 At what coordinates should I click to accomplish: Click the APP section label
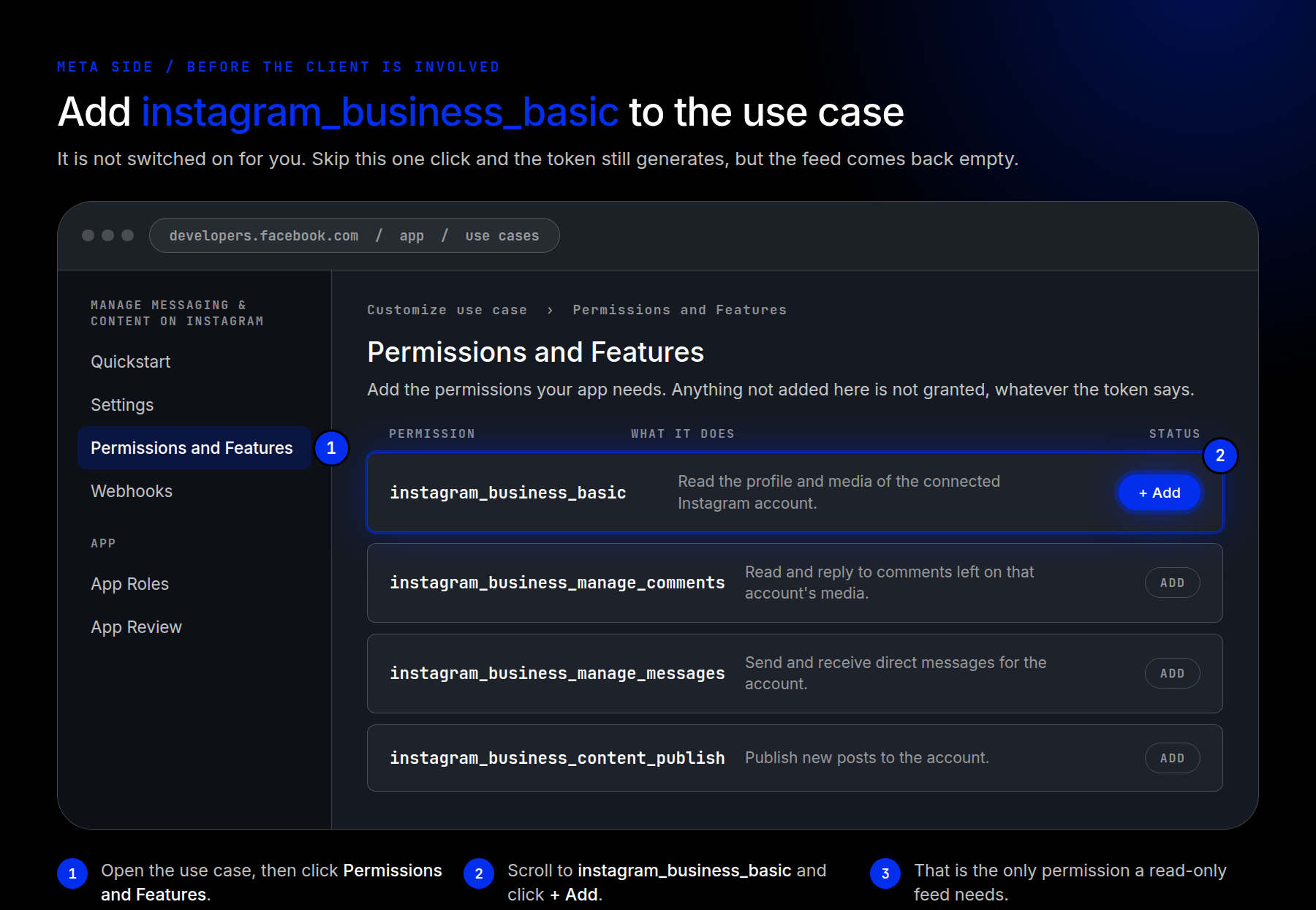103,543
